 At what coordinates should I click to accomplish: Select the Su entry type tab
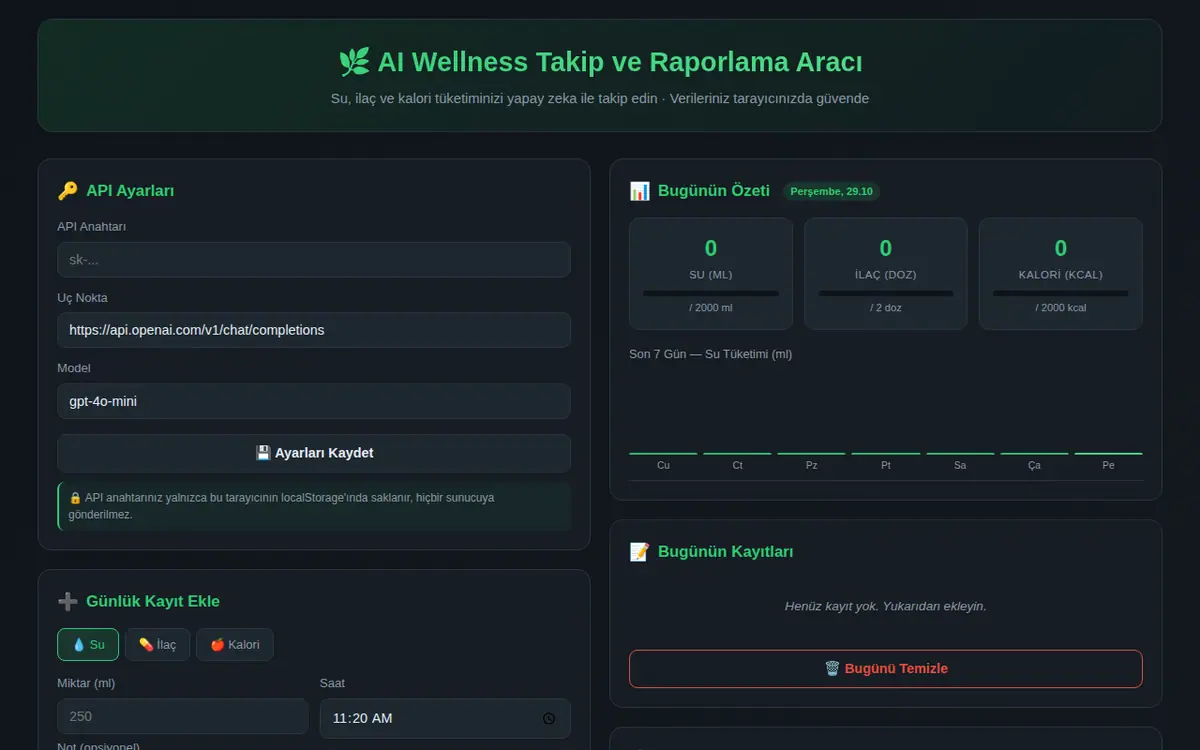tap(88, 645)
